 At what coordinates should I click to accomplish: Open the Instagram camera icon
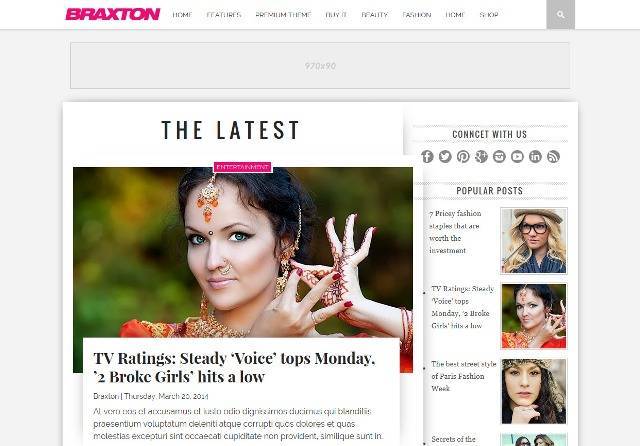tap(499, 157)
